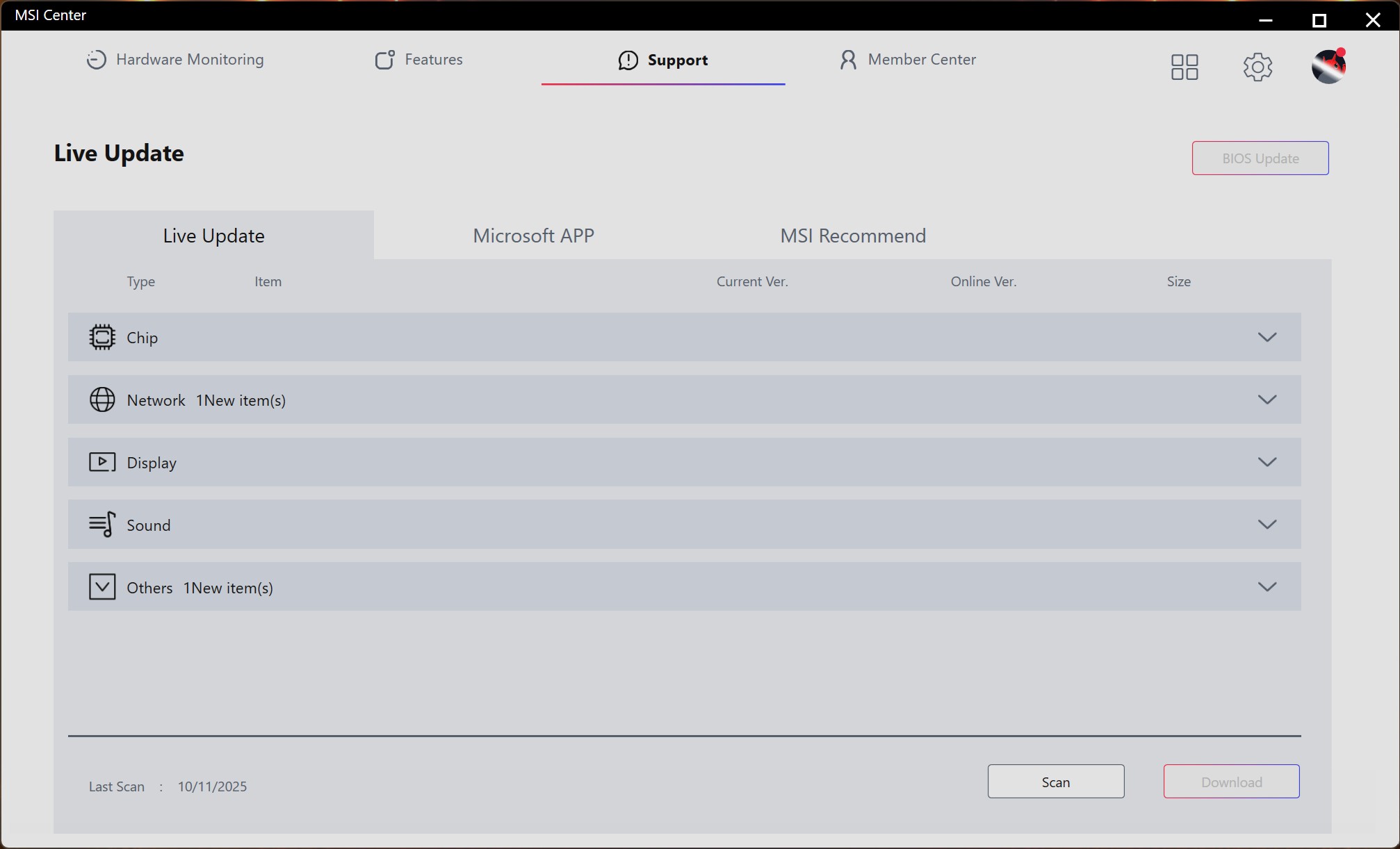Screen dimensions: 1400x849
Task: Expand the Sound category chevron
Action: click(x=1267, y=525)
